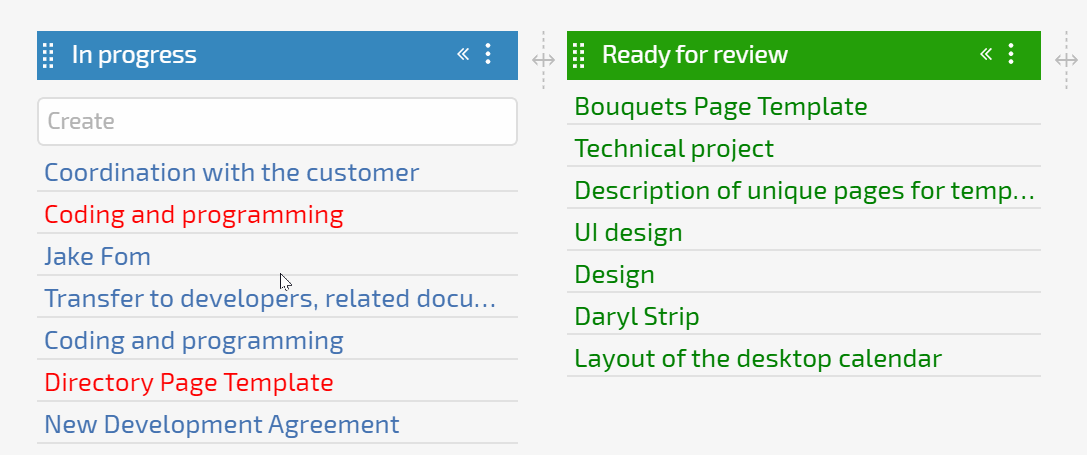
Task: Click the column resize handle between columns
Action: pyautogui.click(x=544, y=60)
